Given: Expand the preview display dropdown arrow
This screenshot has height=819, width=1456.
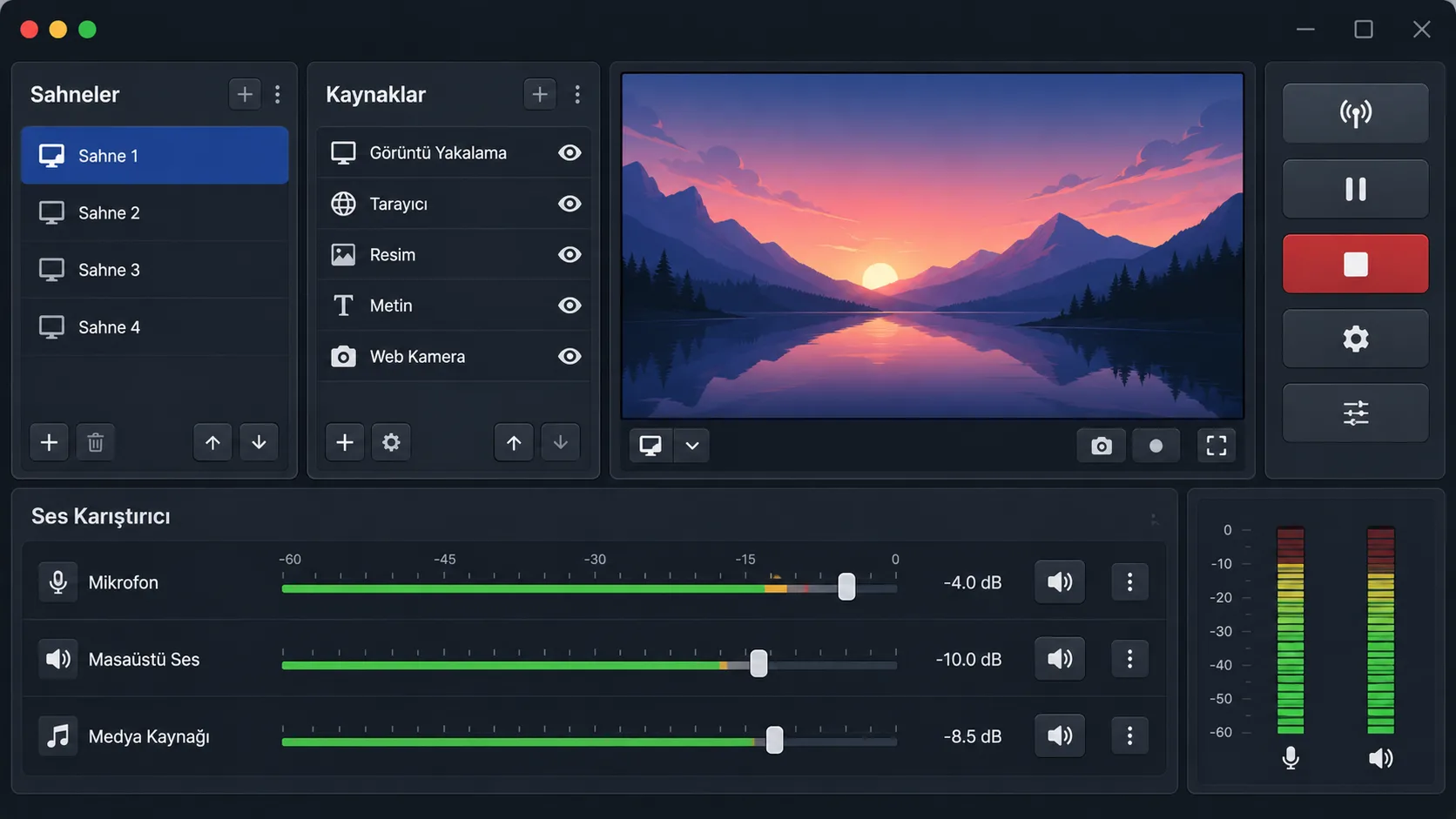Looking at the screenshot, I should 692,446.
